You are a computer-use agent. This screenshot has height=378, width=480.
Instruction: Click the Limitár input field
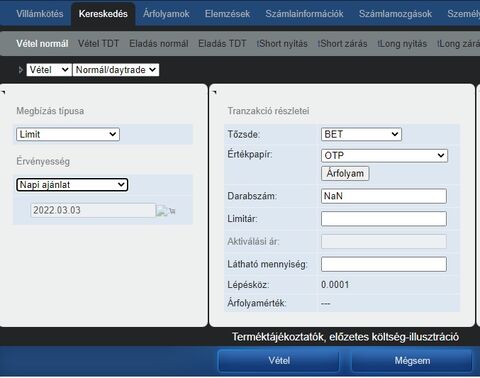pyautogui.click(x=384, y=219)
